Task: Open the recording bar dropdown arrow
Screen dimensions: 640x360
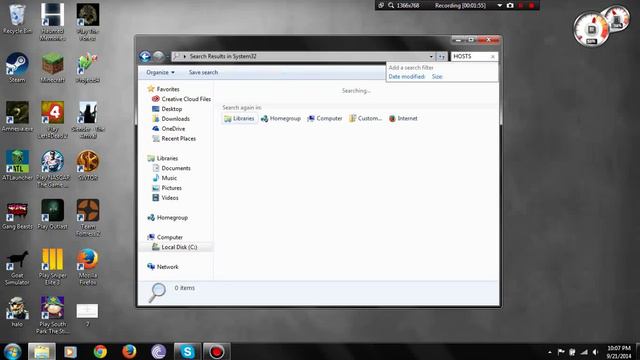Action: [500, 5]
